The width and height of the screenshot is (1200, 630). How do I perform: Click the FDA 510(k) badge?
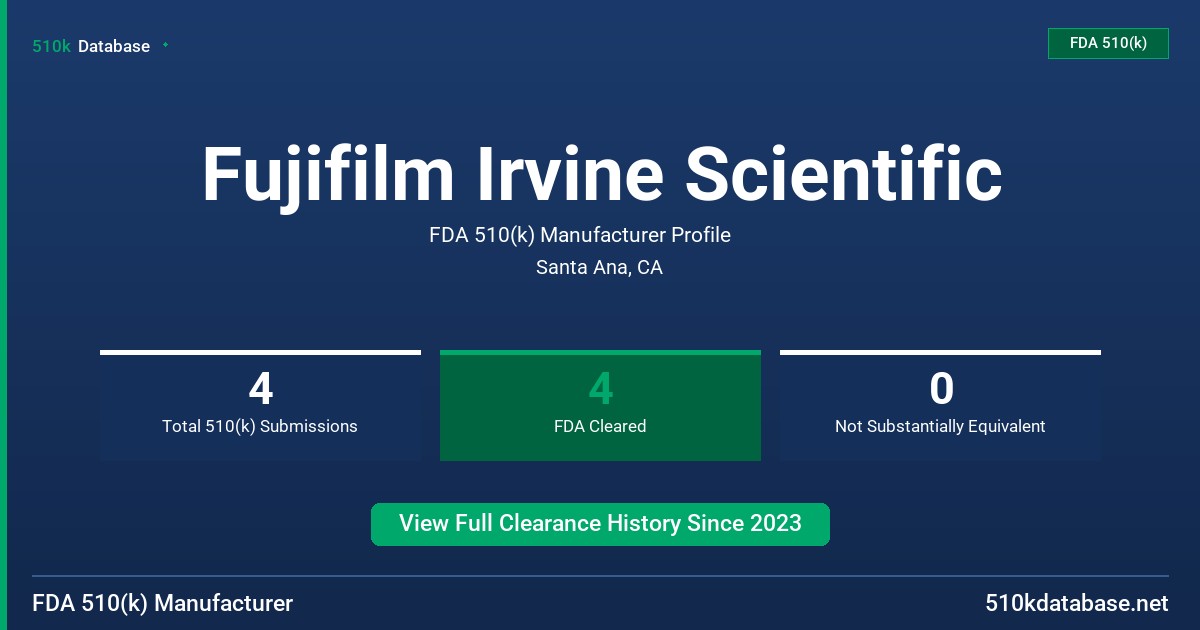click(x=1108, y=44)
